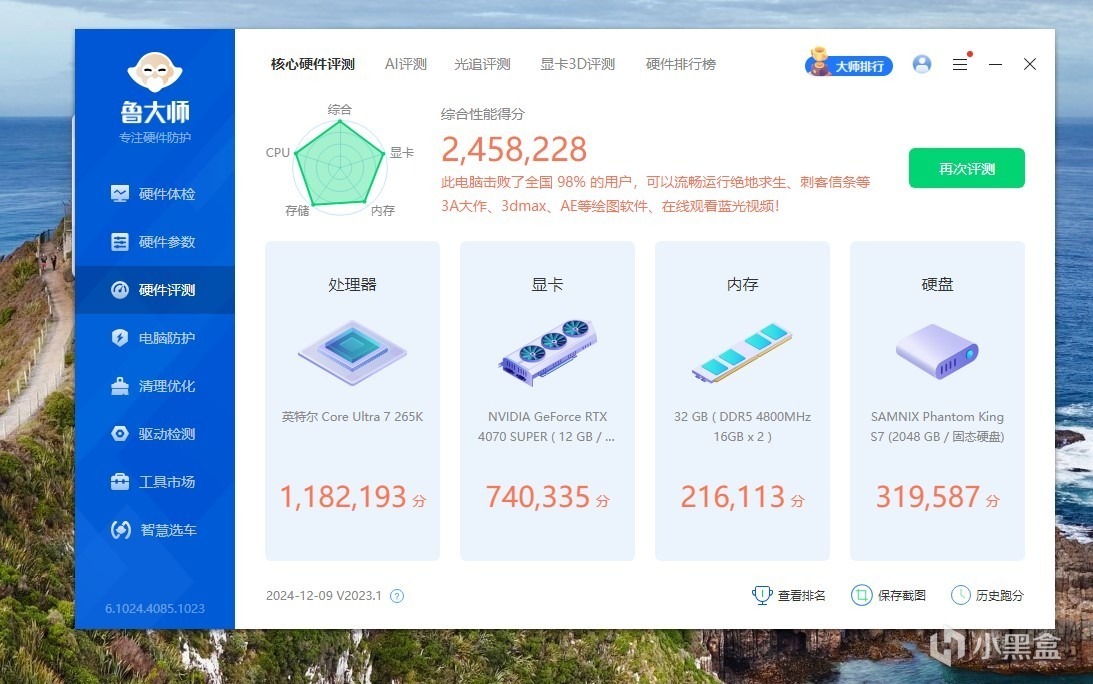The width and height of the screenshot is (1093, 684).
Task: Click the 内存 card title
Action: pyautogui.click(x=742, y=284)
